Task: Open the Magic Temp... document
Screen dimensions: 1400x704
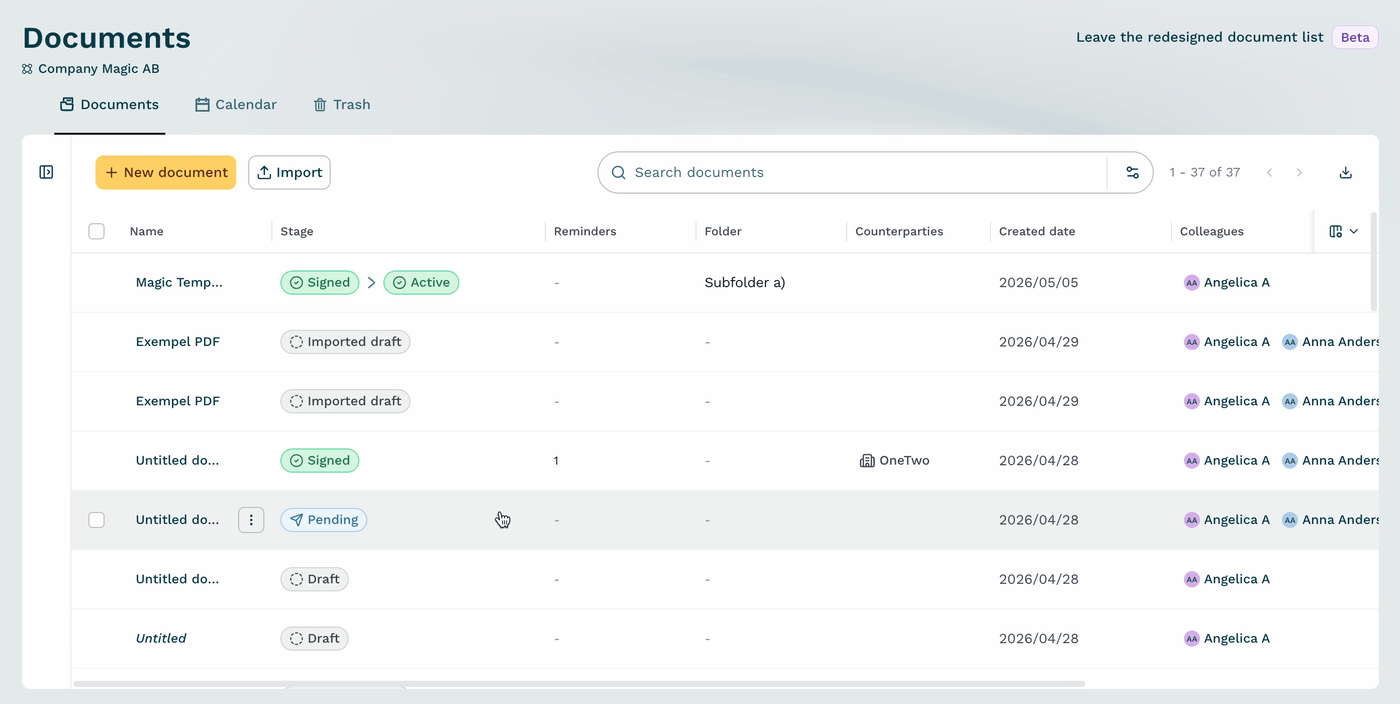Action: click(x=179, y=282)
